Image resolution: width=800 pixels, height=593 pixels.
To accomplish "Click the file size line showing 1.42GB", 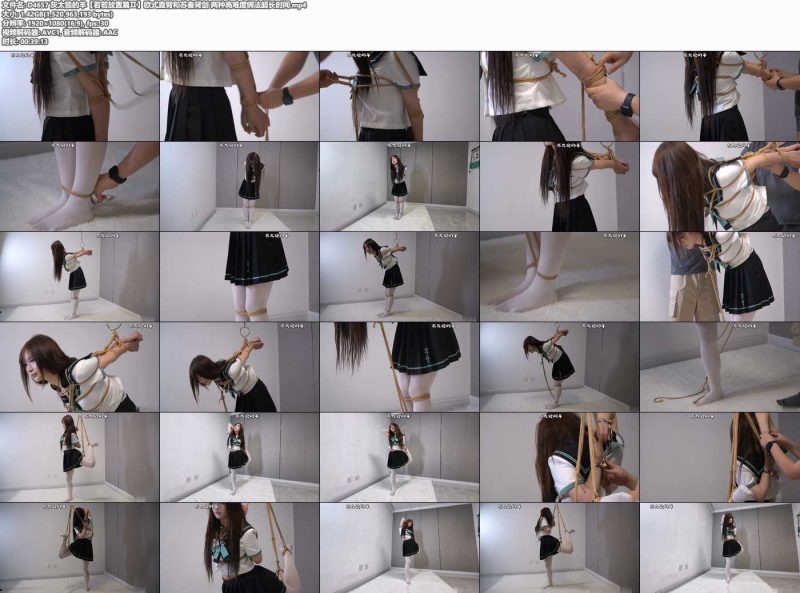I will pyautogui.click(x=58, y=14).
